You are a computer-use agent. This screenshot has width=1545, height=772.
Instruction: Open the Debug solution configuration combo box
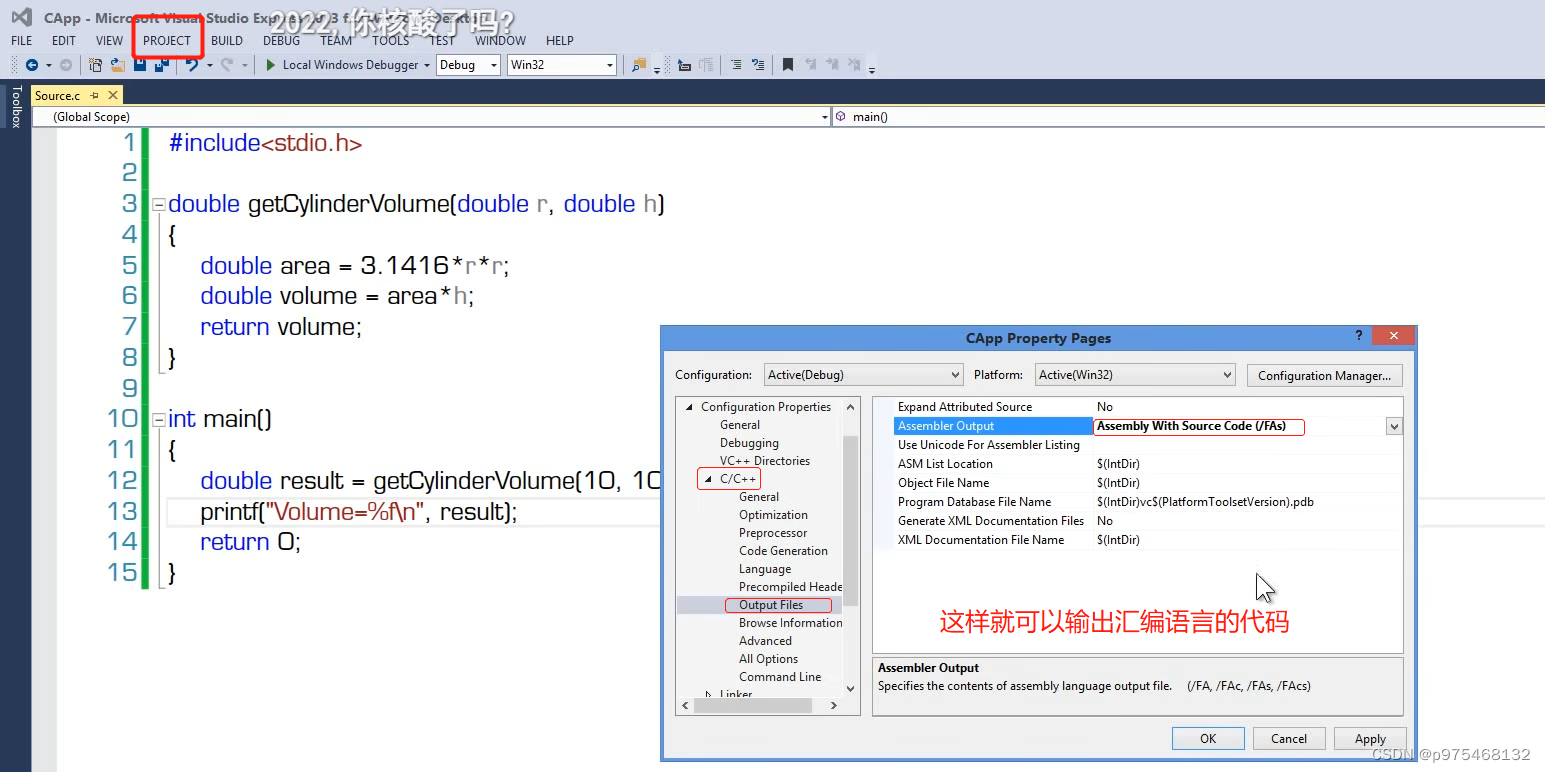pos(468,65)
